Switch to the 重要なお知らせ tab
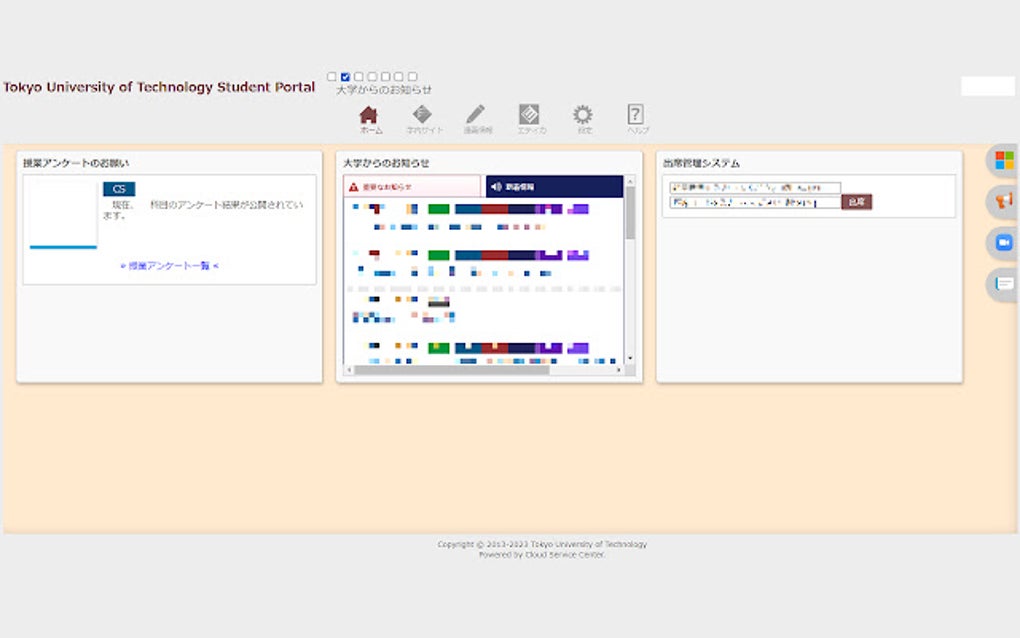This screenshot has width=1020, height=638. click(412, 186)
